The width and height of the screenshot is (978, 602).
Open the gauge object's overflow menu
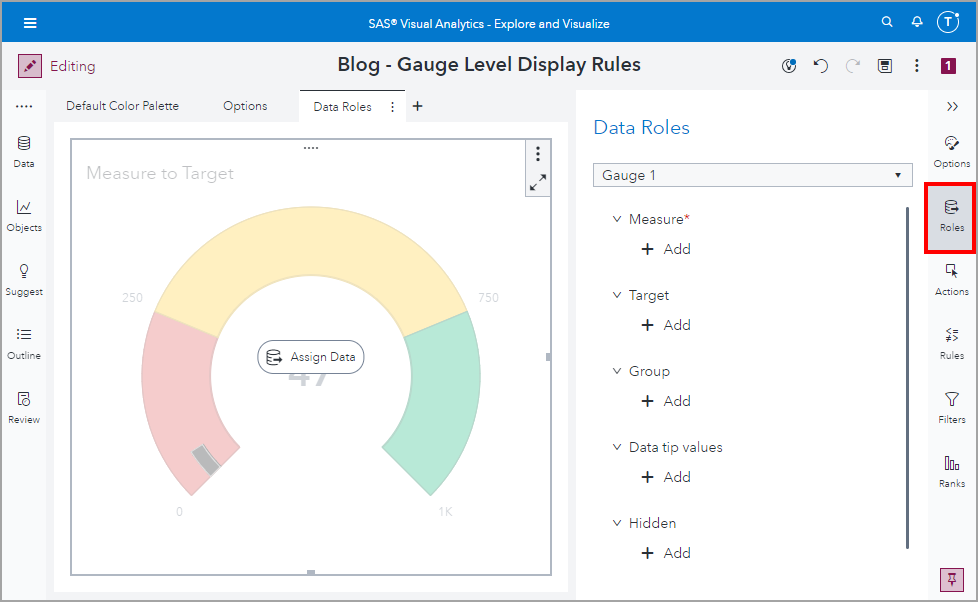coord(538,154)
